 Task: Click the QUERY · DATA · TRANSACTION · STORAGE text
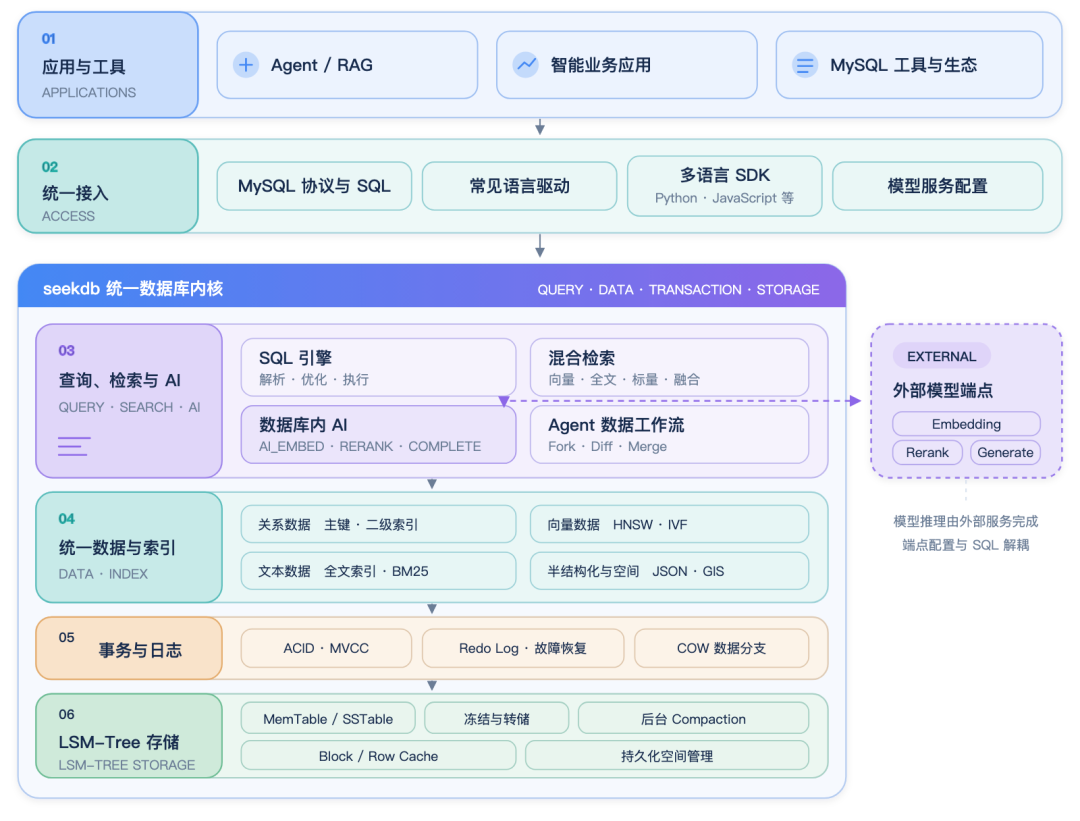678,290
